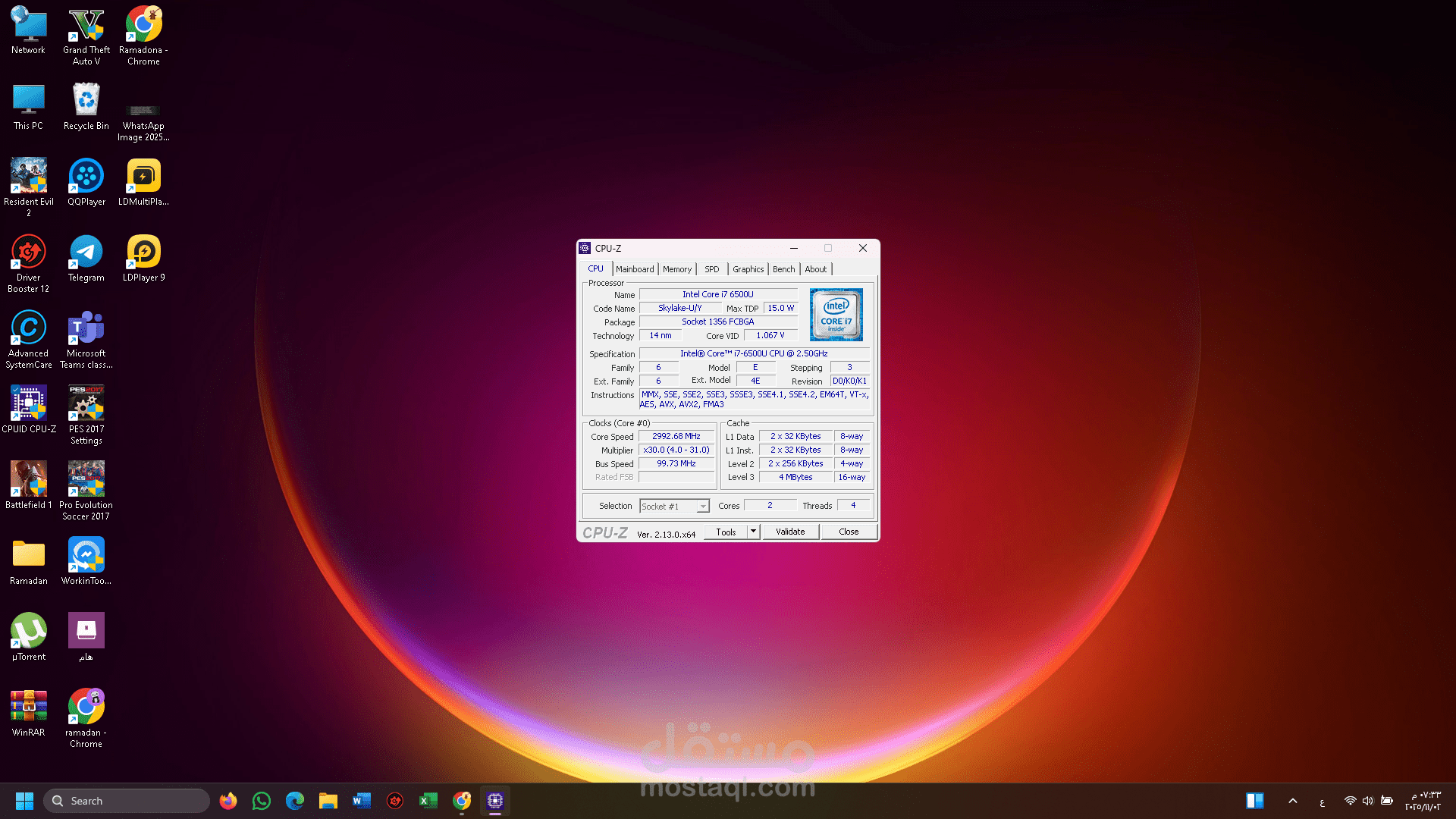Open the Memory tab
Viewport: 1456px width, 819px height.
point(677,269)
